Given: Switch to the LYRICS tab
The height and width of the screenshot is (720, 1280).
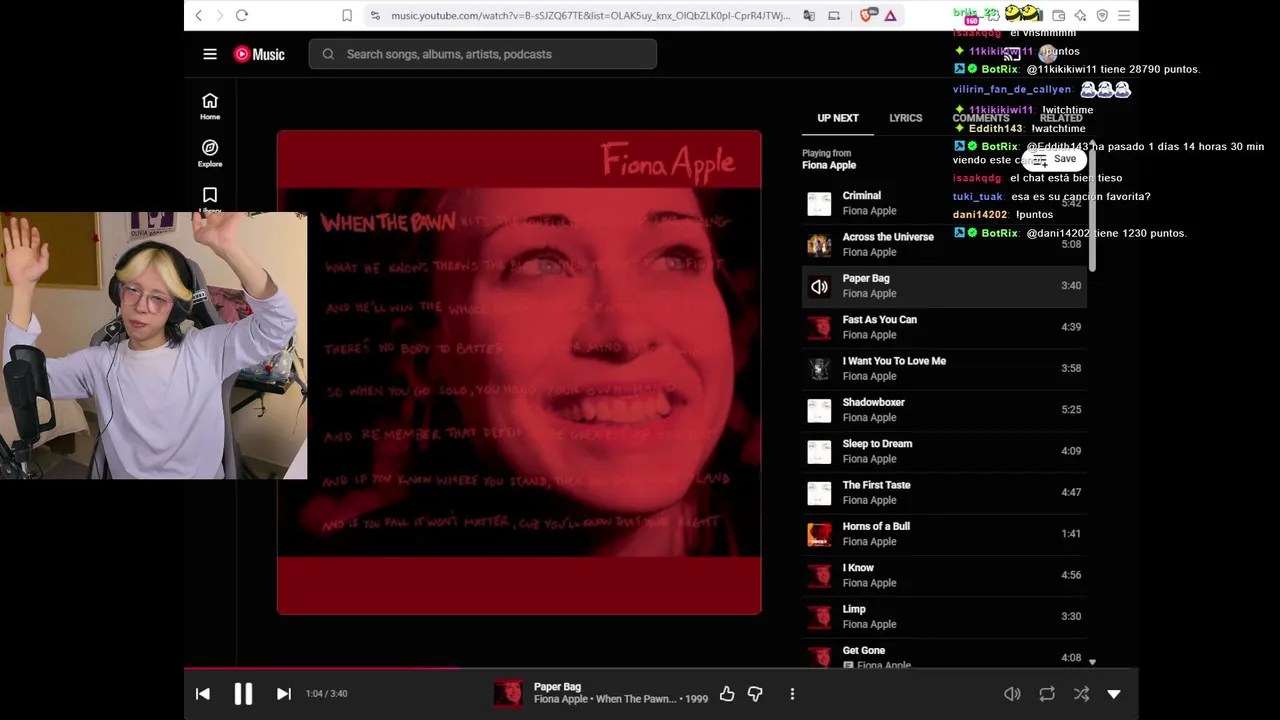Looking at the screenshot, I should [x=906, y=118].
